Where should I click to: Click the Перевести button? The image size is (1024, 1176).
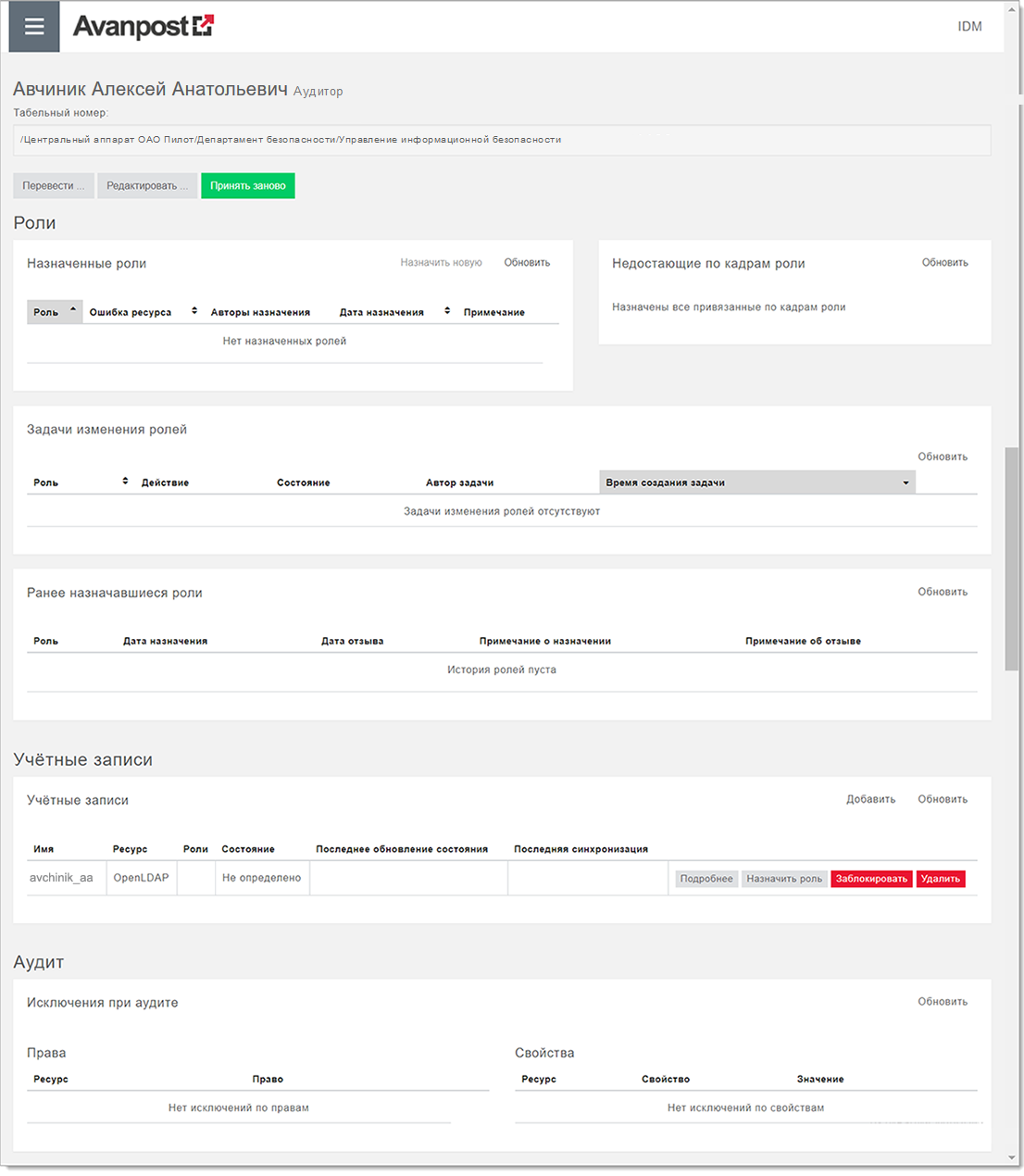click(x=53, y=186)
